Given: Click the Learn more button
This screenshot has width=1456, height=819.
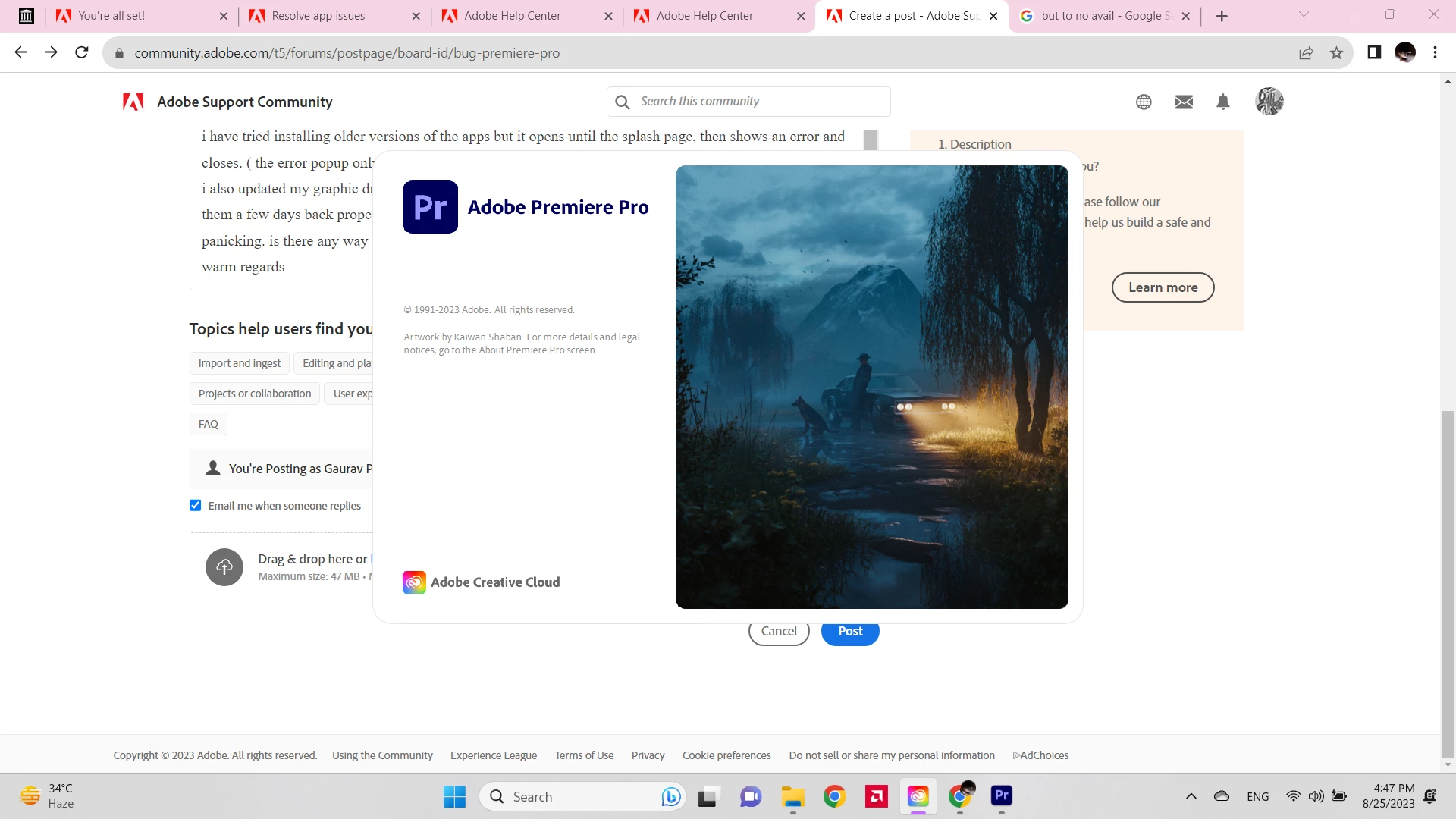Looking at the screenshot, I should point(1163,287).
